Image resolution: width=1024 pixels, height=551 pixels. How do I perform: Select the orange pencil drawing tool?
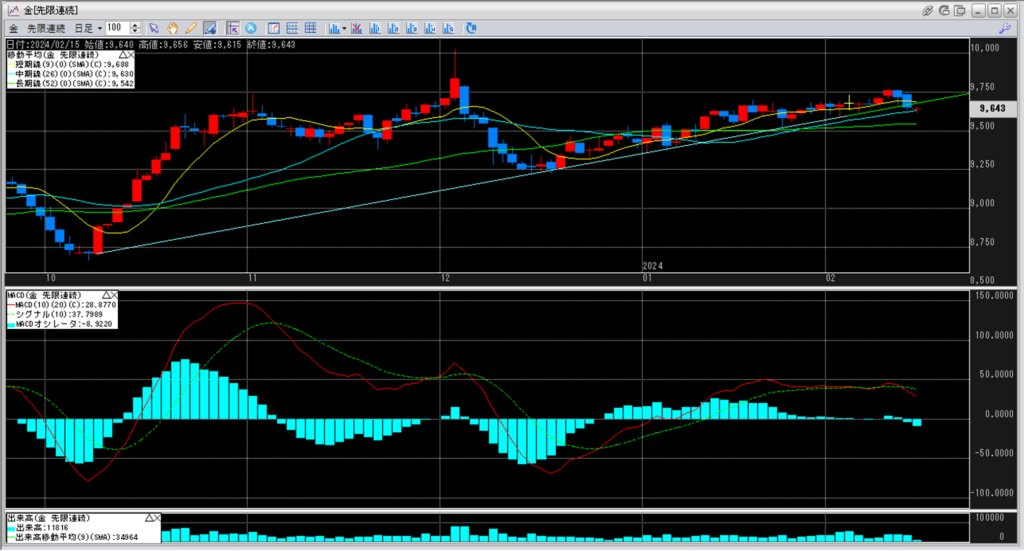coord(190,27)
